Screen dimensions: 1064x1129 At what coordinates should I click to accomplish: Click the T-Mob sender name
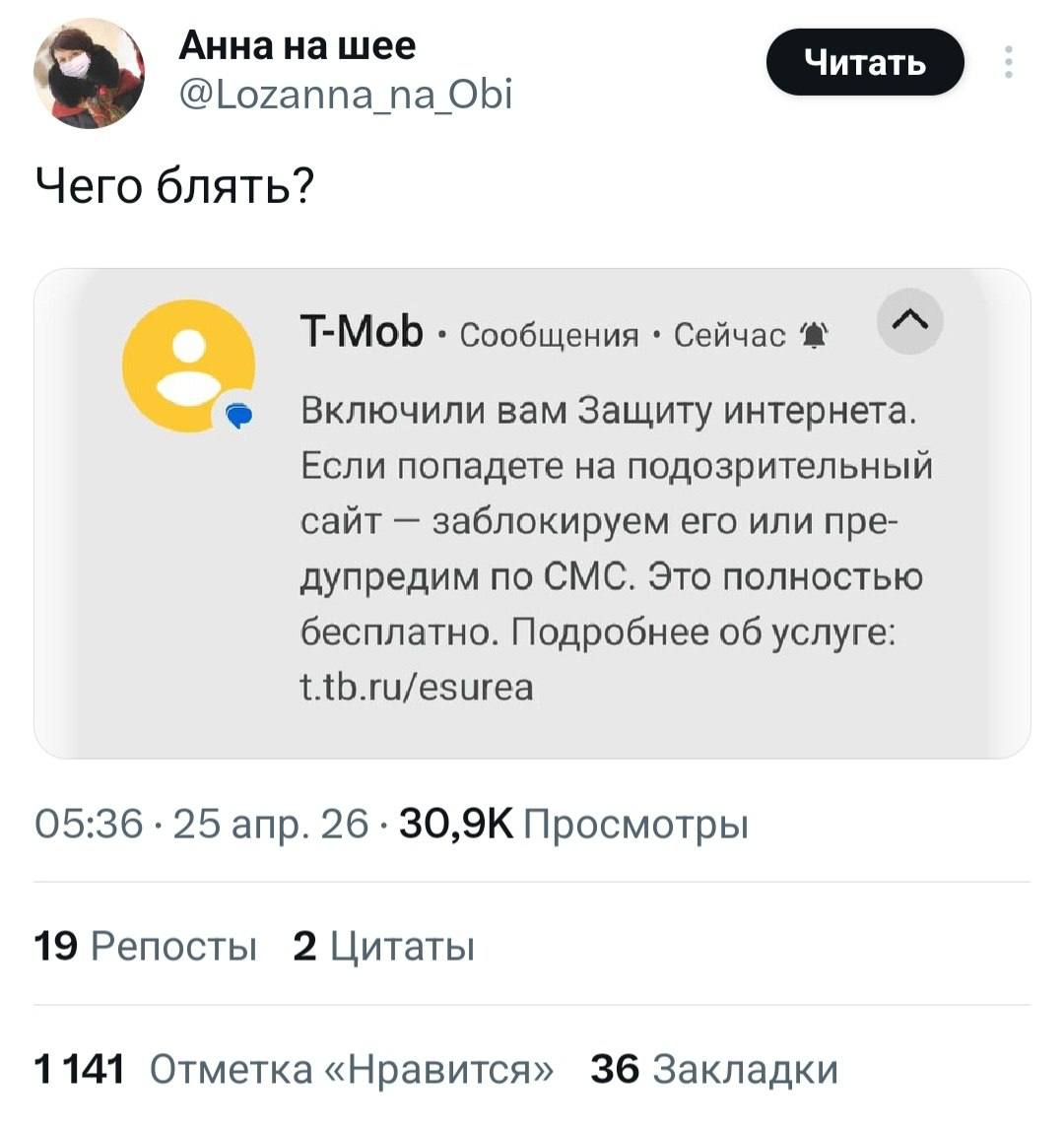[362, 334]
